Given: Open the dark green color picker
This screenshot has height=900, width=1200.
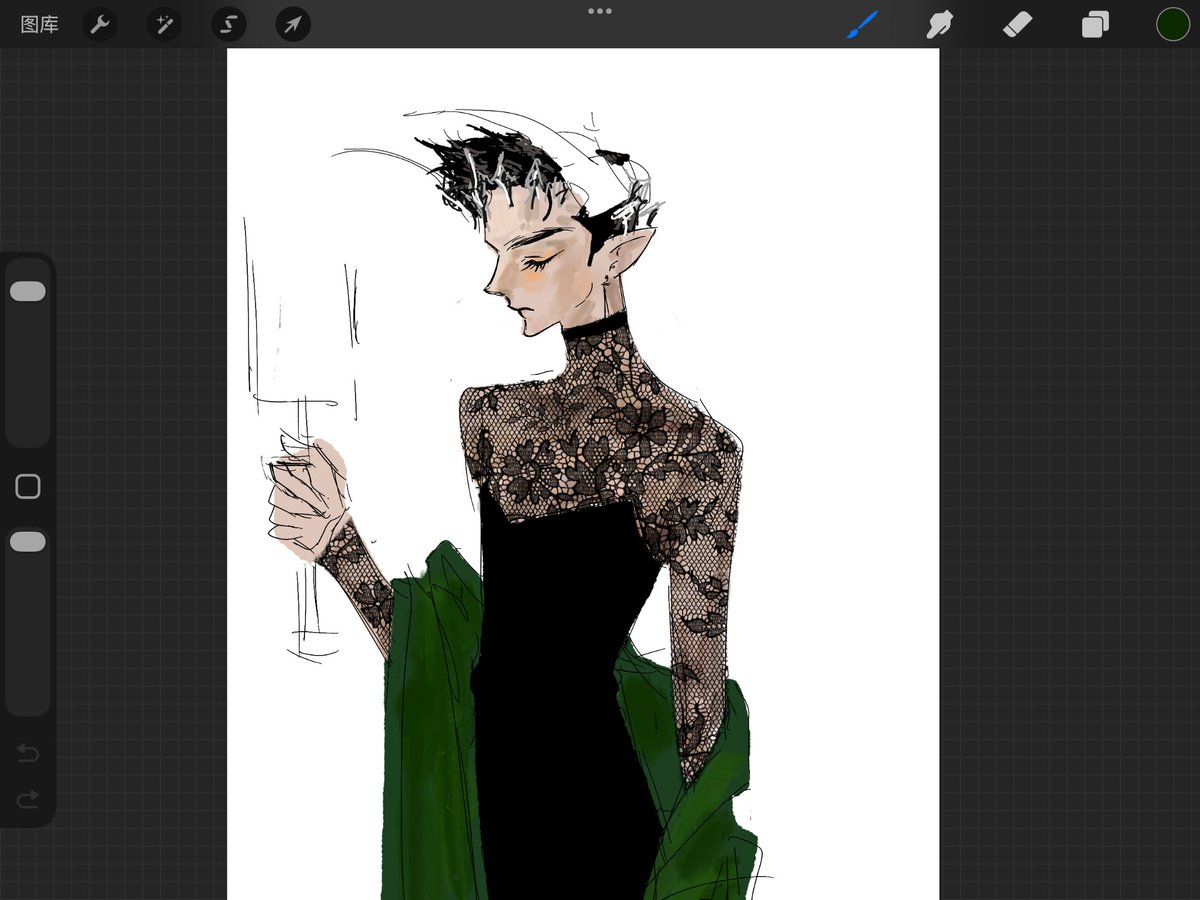Looking at the screenshot, I should pyautogui.click(x=1173, y=24).
